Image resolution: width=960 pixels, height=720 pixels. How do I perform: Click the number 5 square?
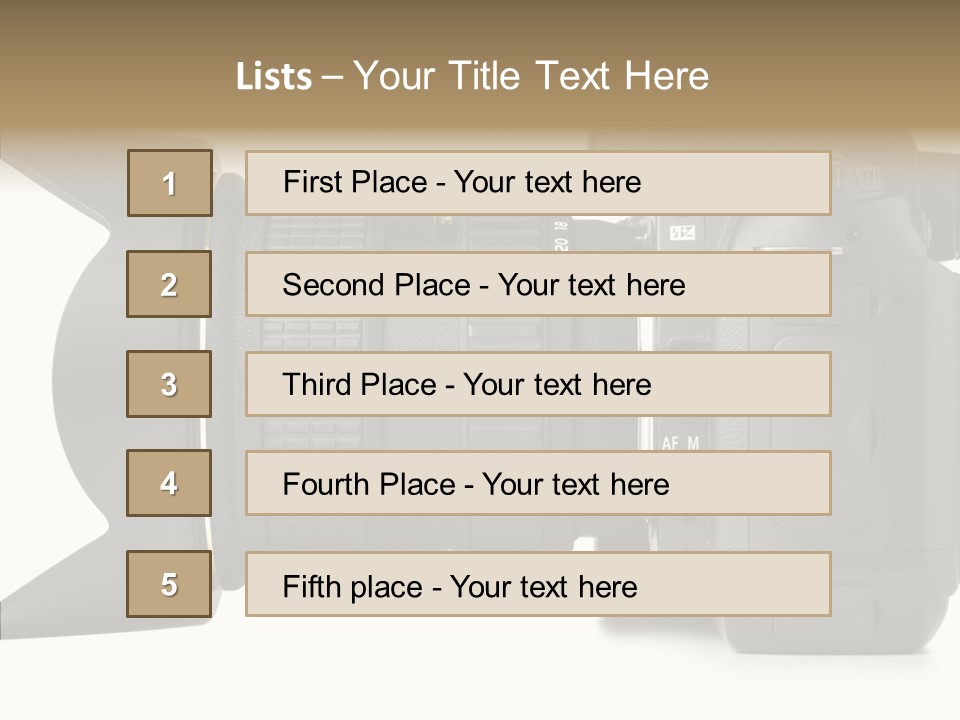point(169,584)
